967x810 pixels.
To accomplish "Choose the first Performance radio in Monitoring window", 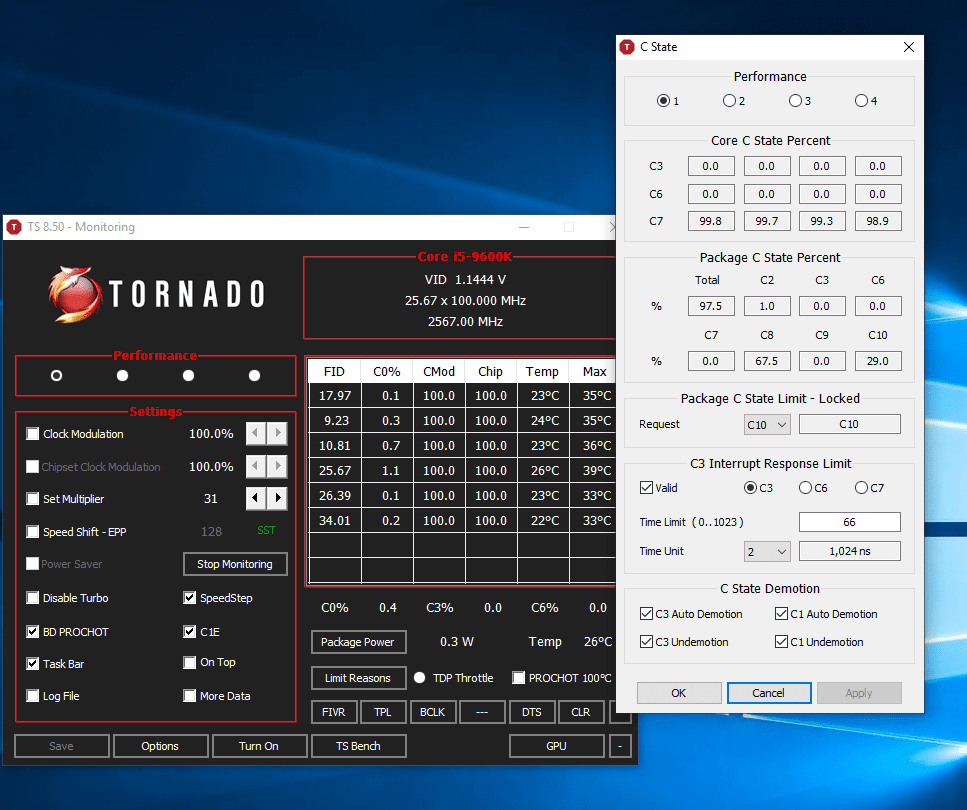I will [56, 375].
